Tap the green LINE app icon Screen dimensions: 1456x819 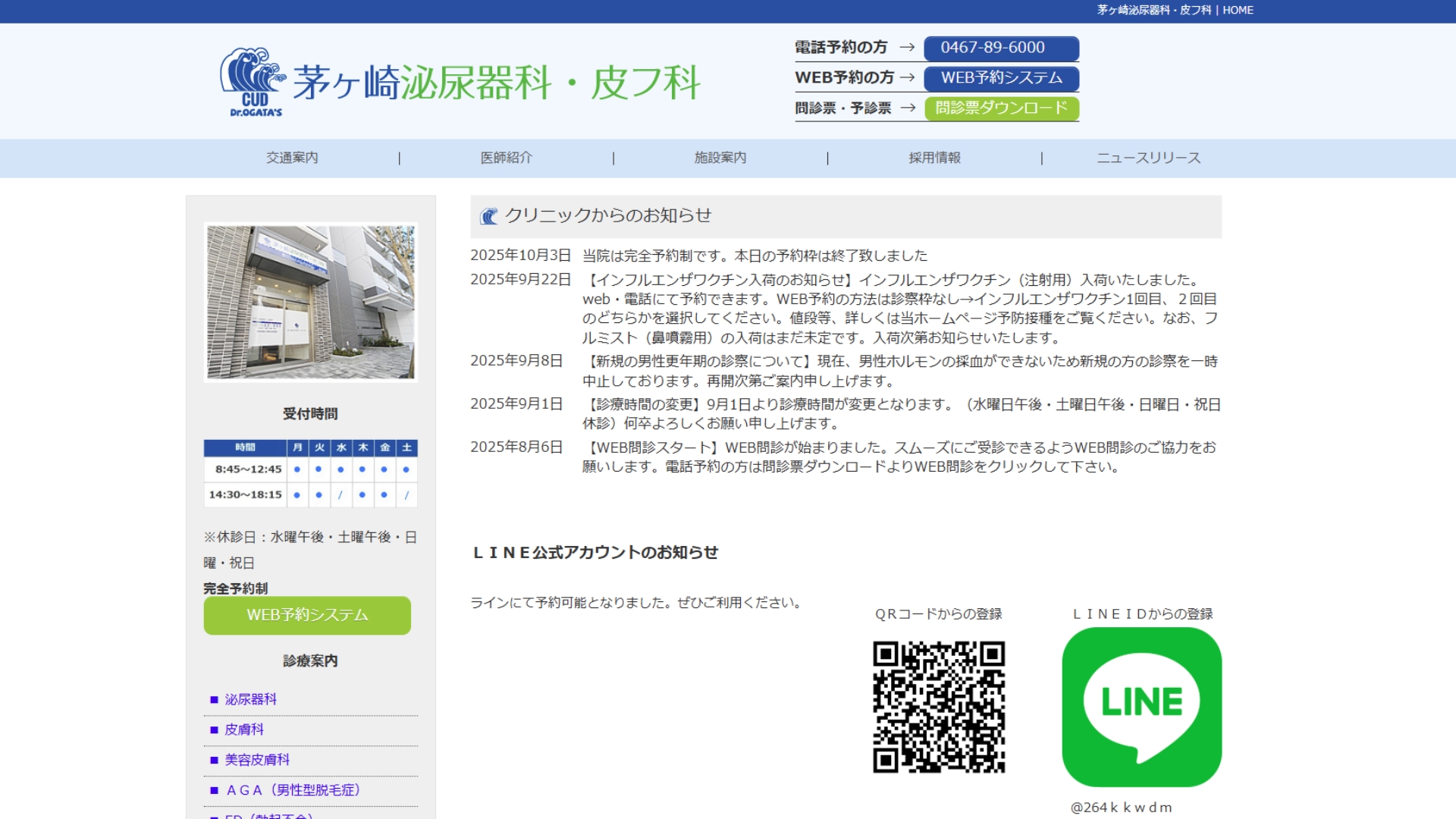pyautogui.click(x=1140, y=704)
